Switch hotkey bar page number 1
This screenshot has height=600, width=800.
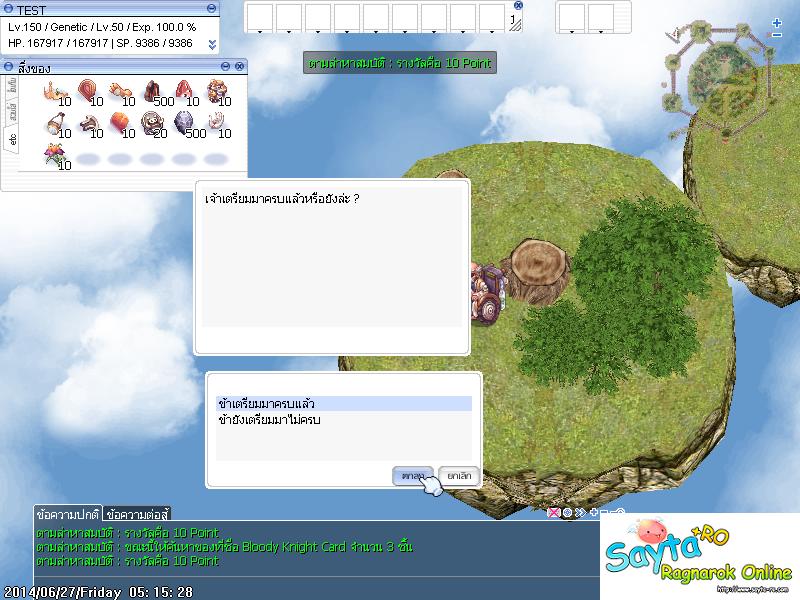pos(513,19)
